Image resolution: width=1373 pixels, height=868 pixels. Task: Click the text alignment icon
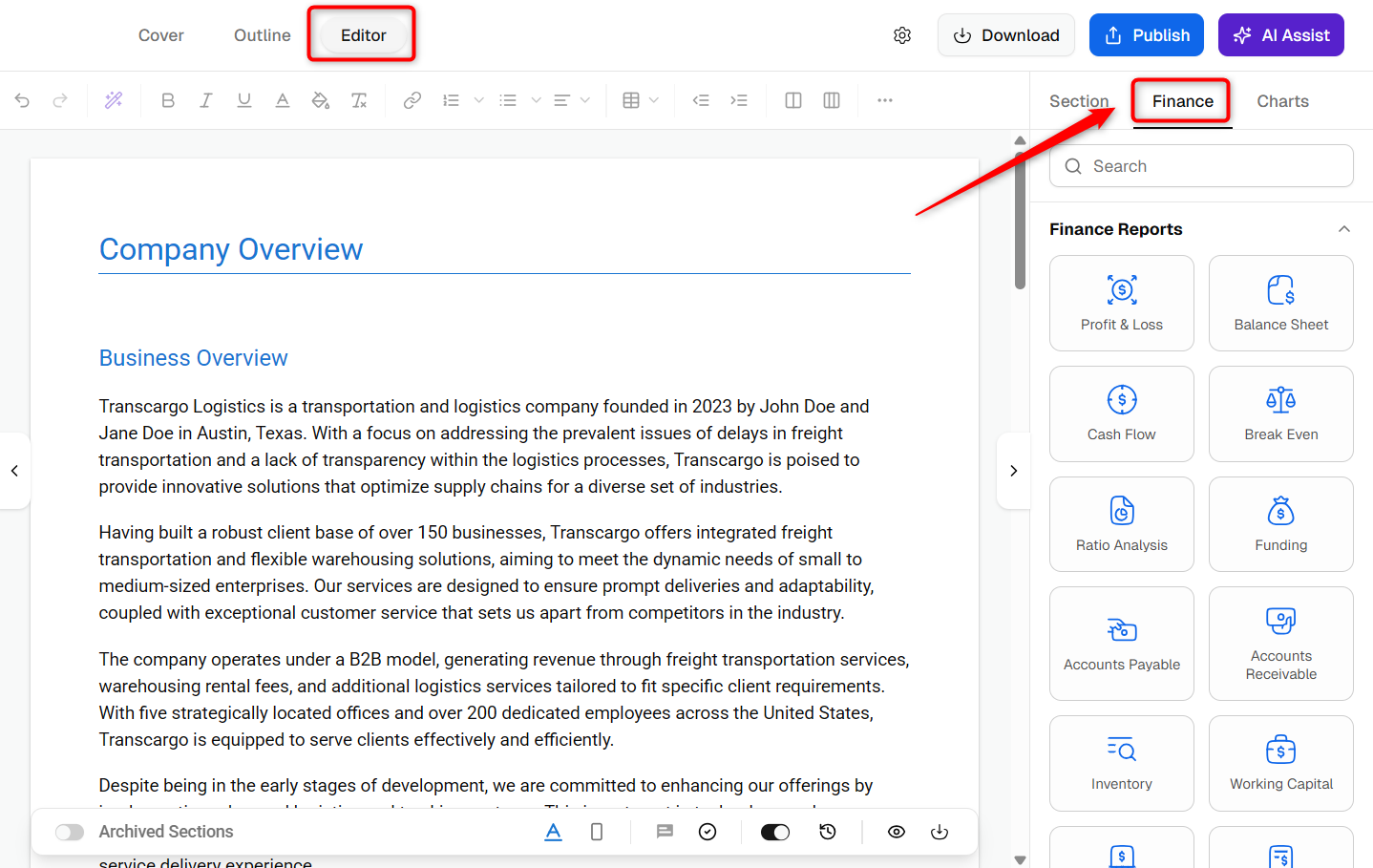point(562,100)
